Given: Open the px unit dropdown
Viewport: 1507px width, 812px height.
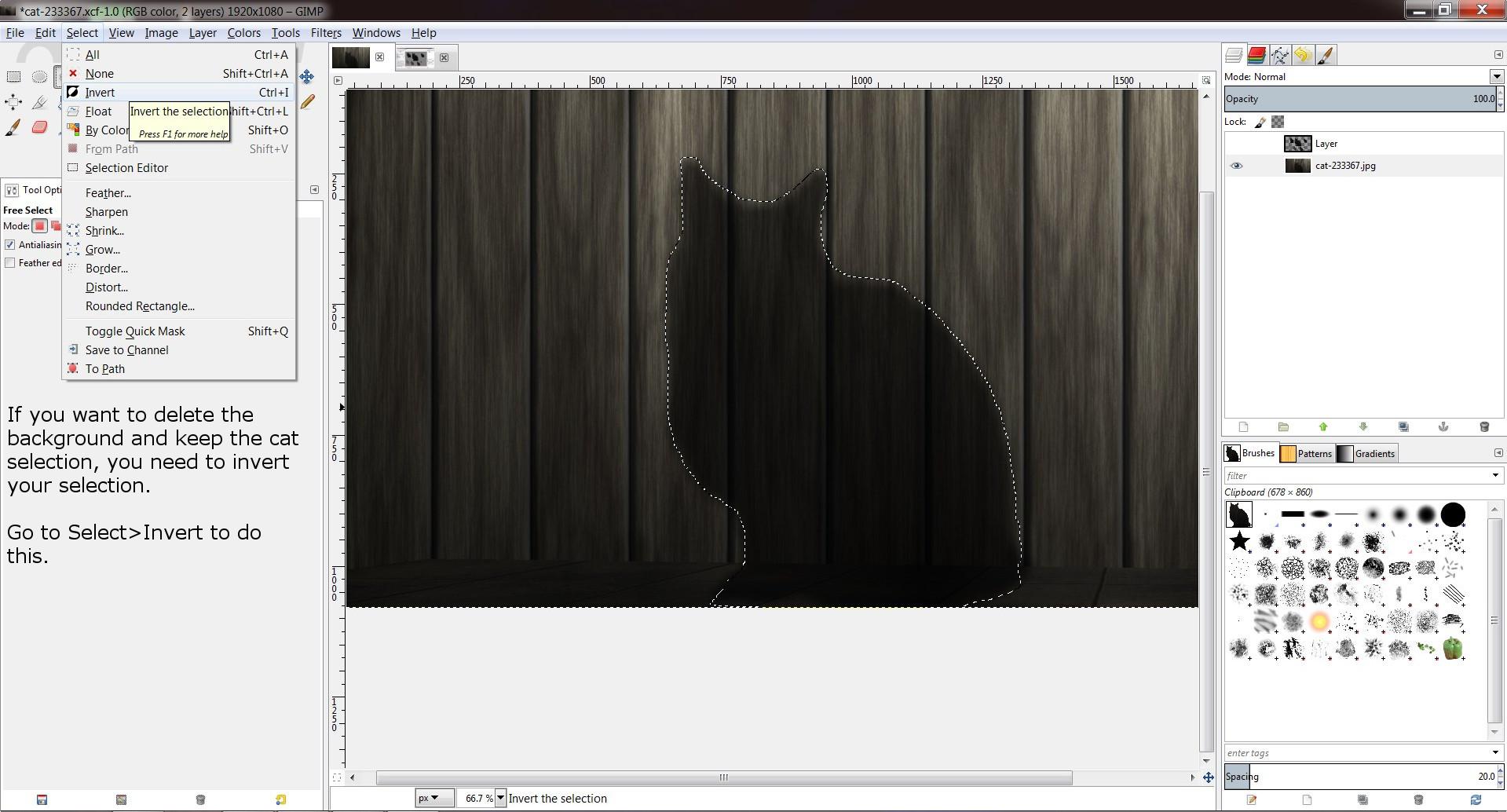Looking at the screenshot, I should pos(433,799).
